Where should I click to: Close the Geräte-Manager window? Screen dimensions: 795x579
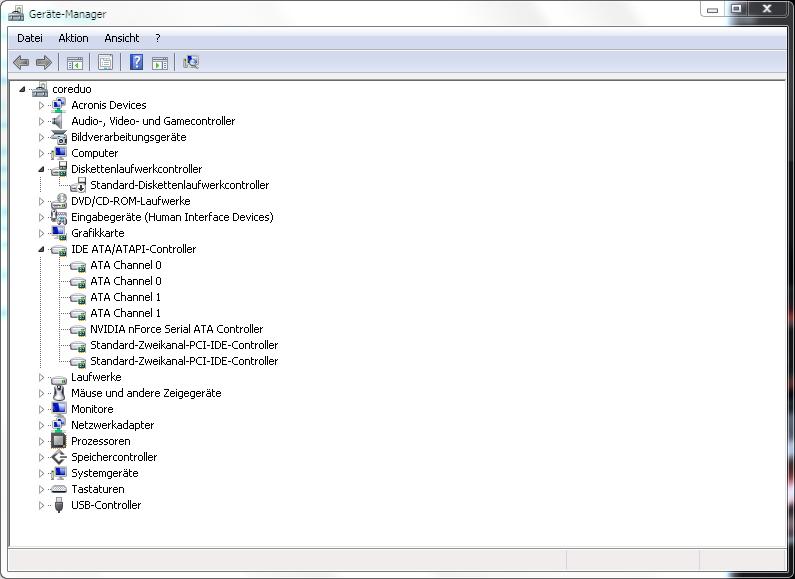[x=767, y=9]
